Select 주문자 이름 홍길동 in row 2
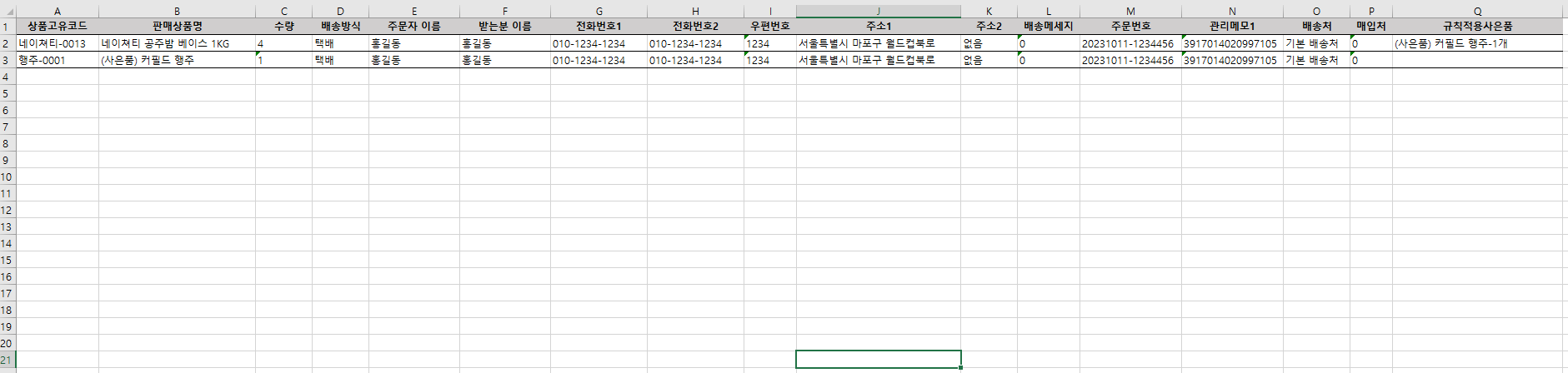The width and height of the screenshot is (1568, 373). click(414, 43)
